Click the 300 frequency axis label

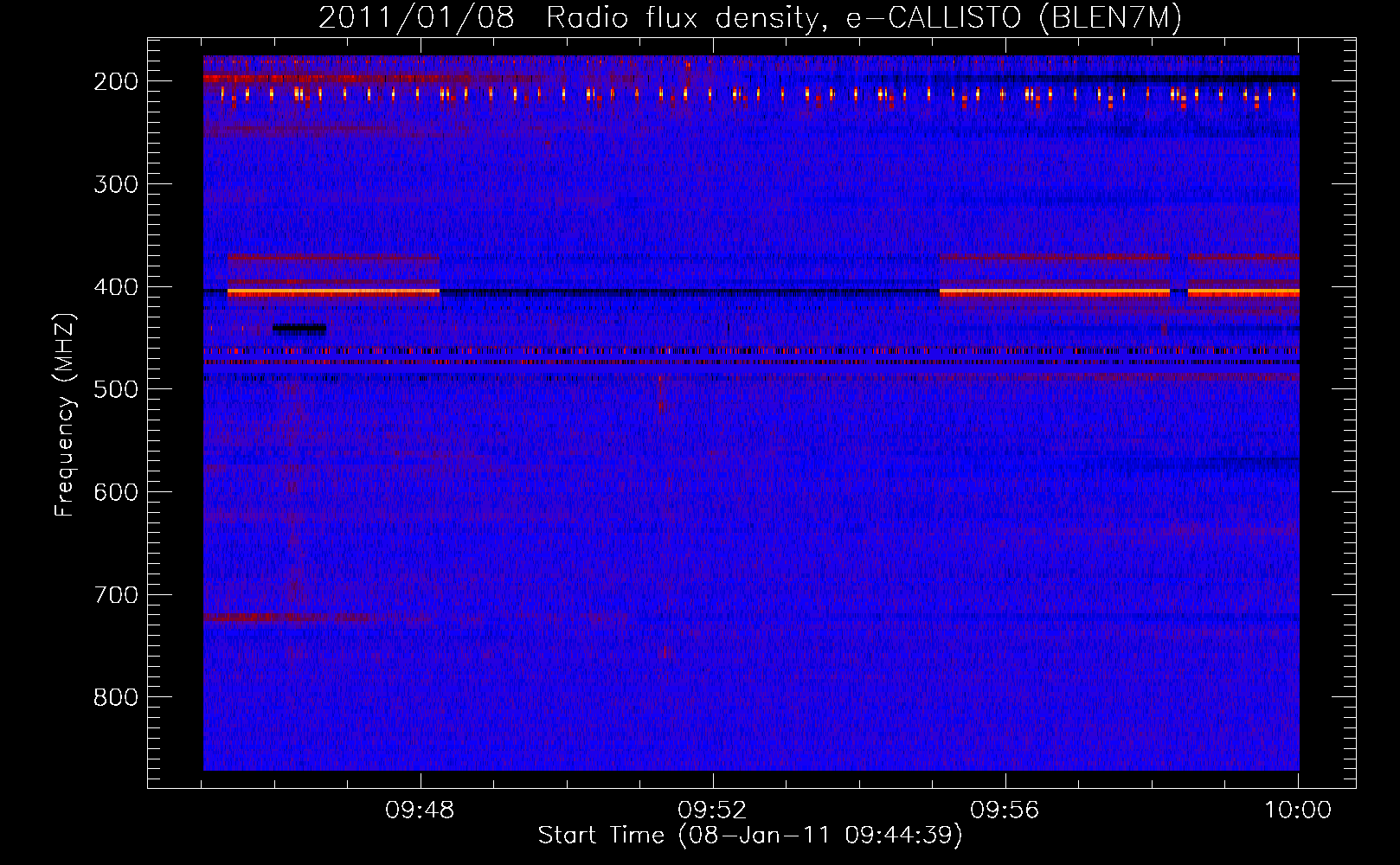click(116, 184)
